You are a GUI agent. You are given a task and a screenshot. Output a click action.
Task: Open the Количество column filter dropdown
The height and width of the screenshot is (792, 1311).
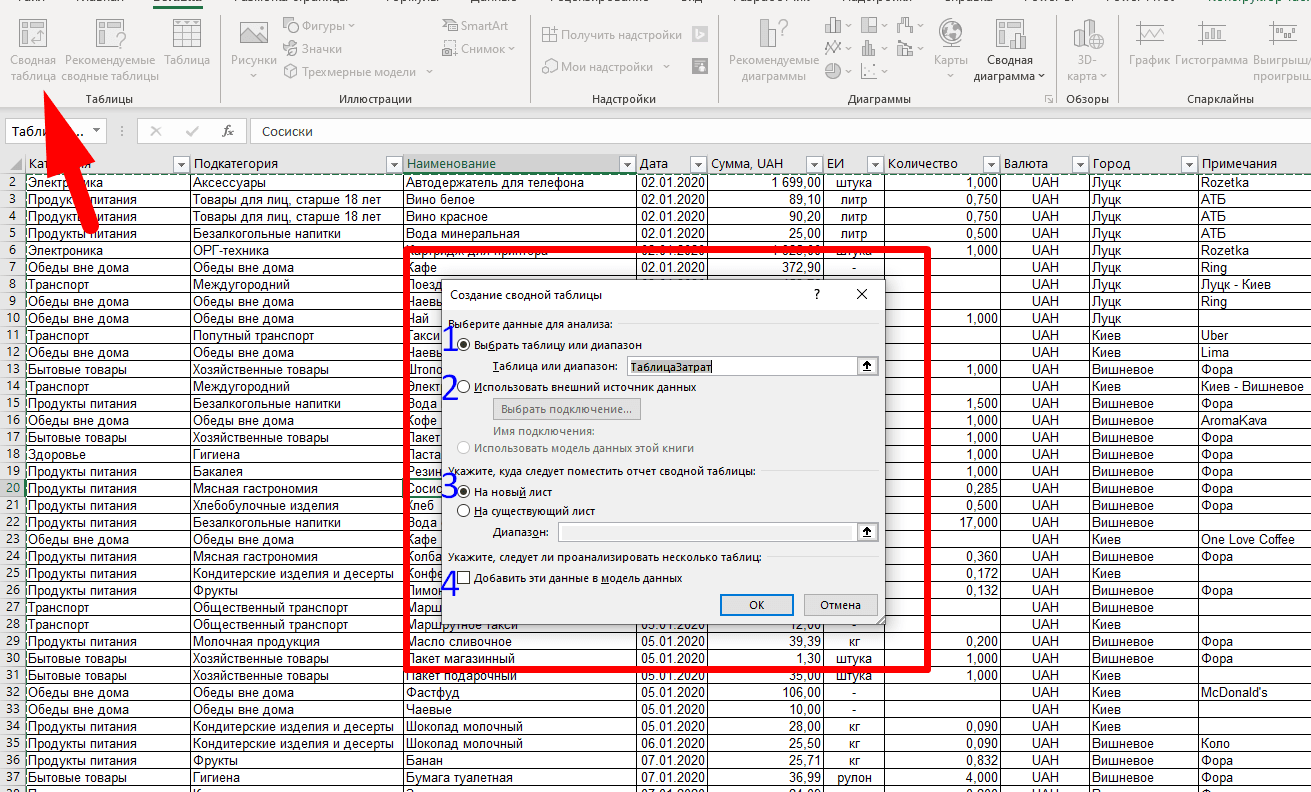pos(991,164)
